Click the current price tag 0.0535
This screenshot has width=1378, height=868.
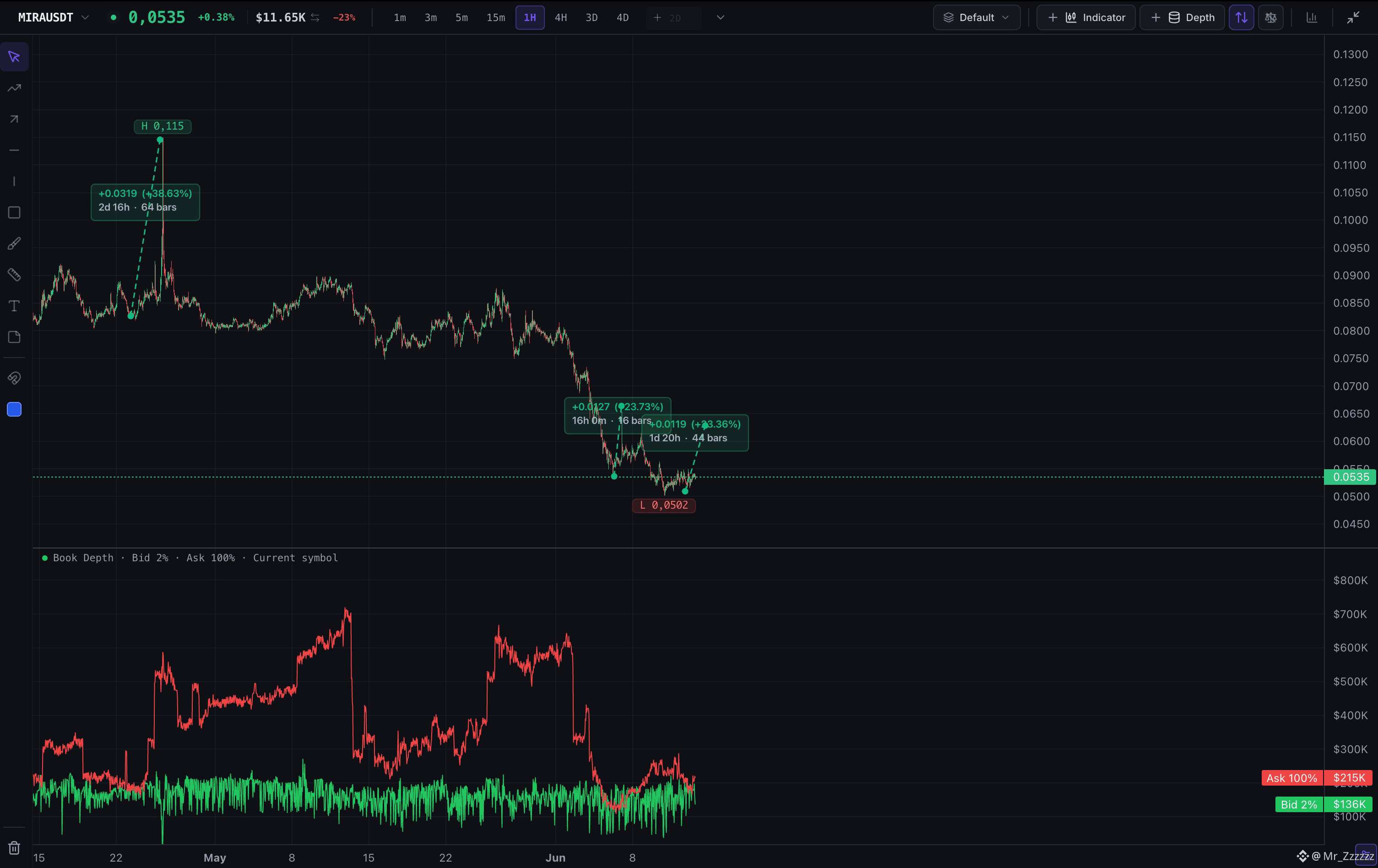point(1350,477)
